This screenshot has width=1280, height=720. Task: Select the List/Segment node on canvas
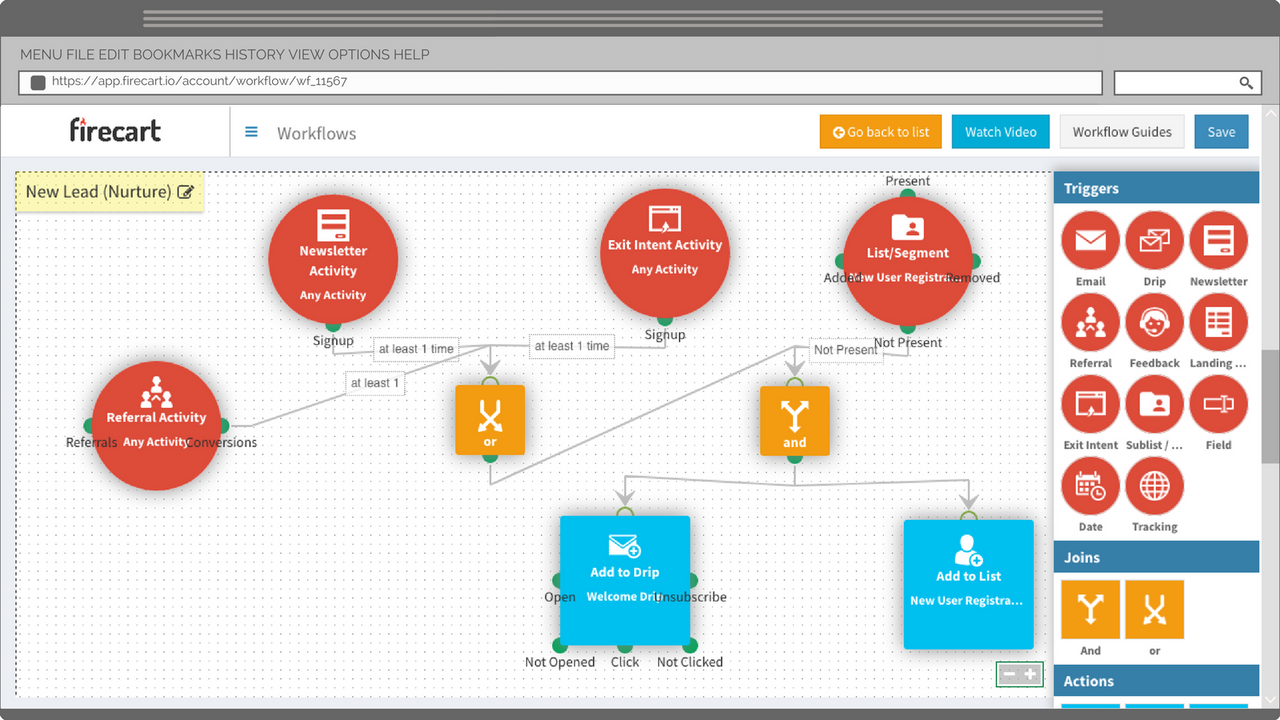tap(907, 261)
